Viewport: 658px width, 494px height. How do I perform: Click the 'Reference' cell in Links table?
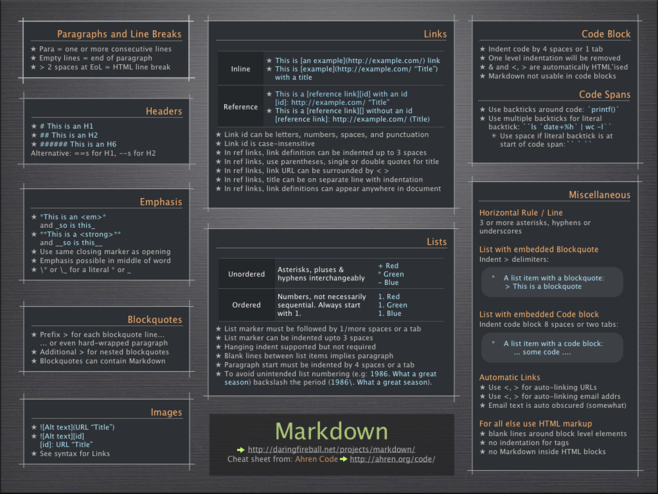240,107
